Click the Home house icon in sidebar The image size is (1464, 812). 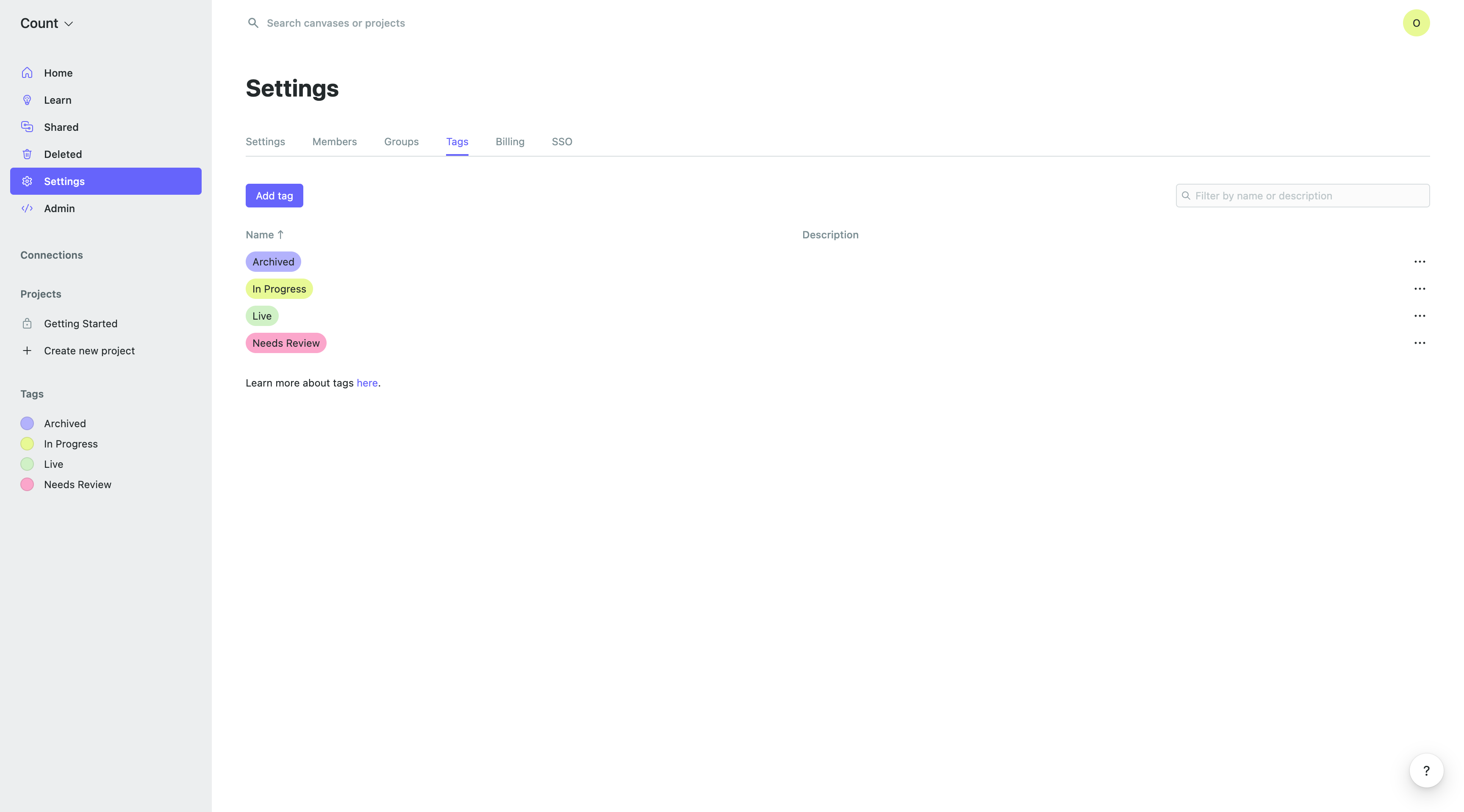[27, 73]
